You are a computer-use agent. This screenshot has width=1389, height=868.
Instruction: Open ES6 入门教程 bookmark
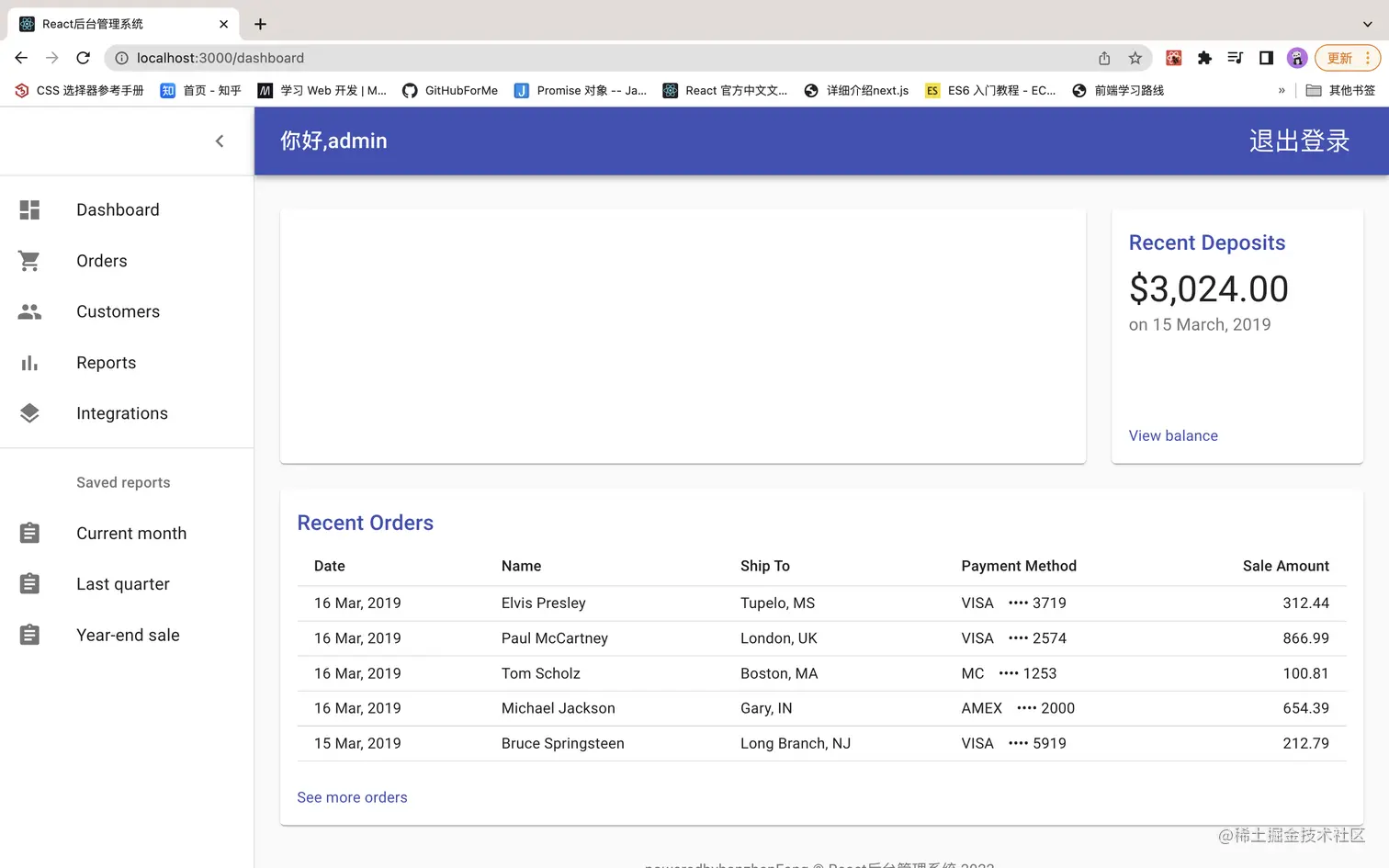[990, 90]
